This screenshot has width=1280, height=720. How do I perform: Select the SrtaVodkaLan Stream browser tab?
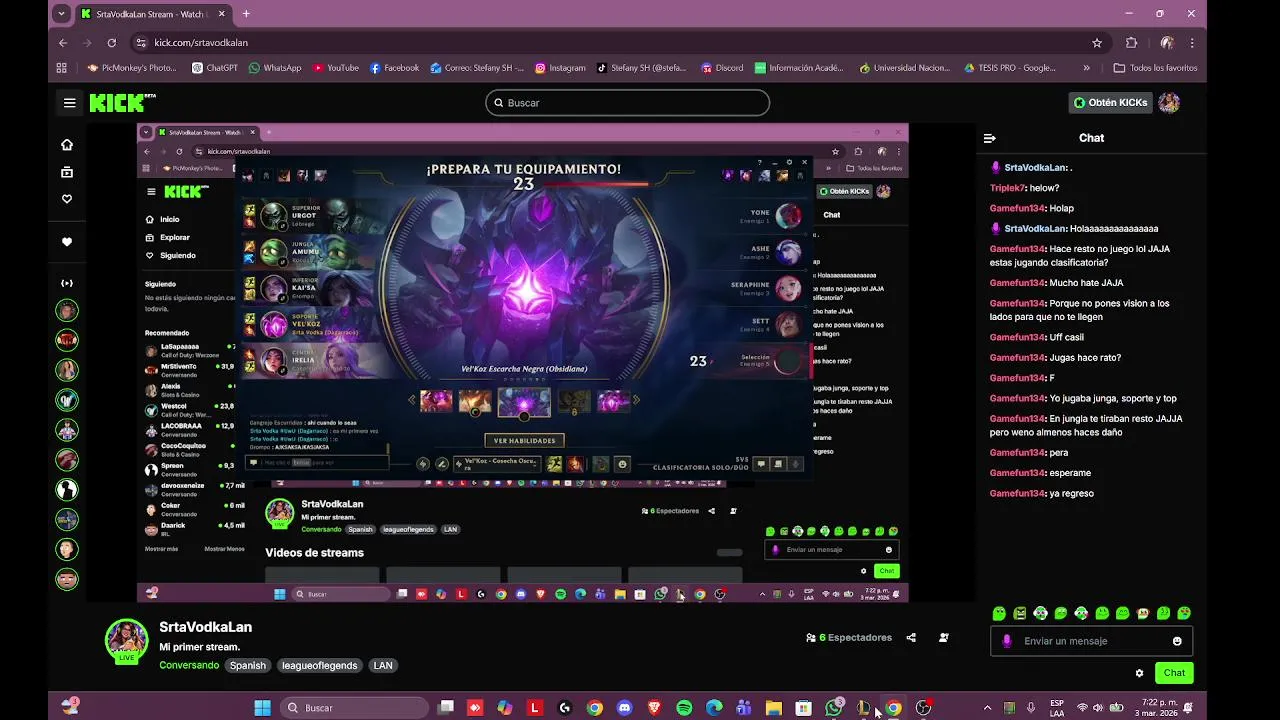click(x=152, y=14)
